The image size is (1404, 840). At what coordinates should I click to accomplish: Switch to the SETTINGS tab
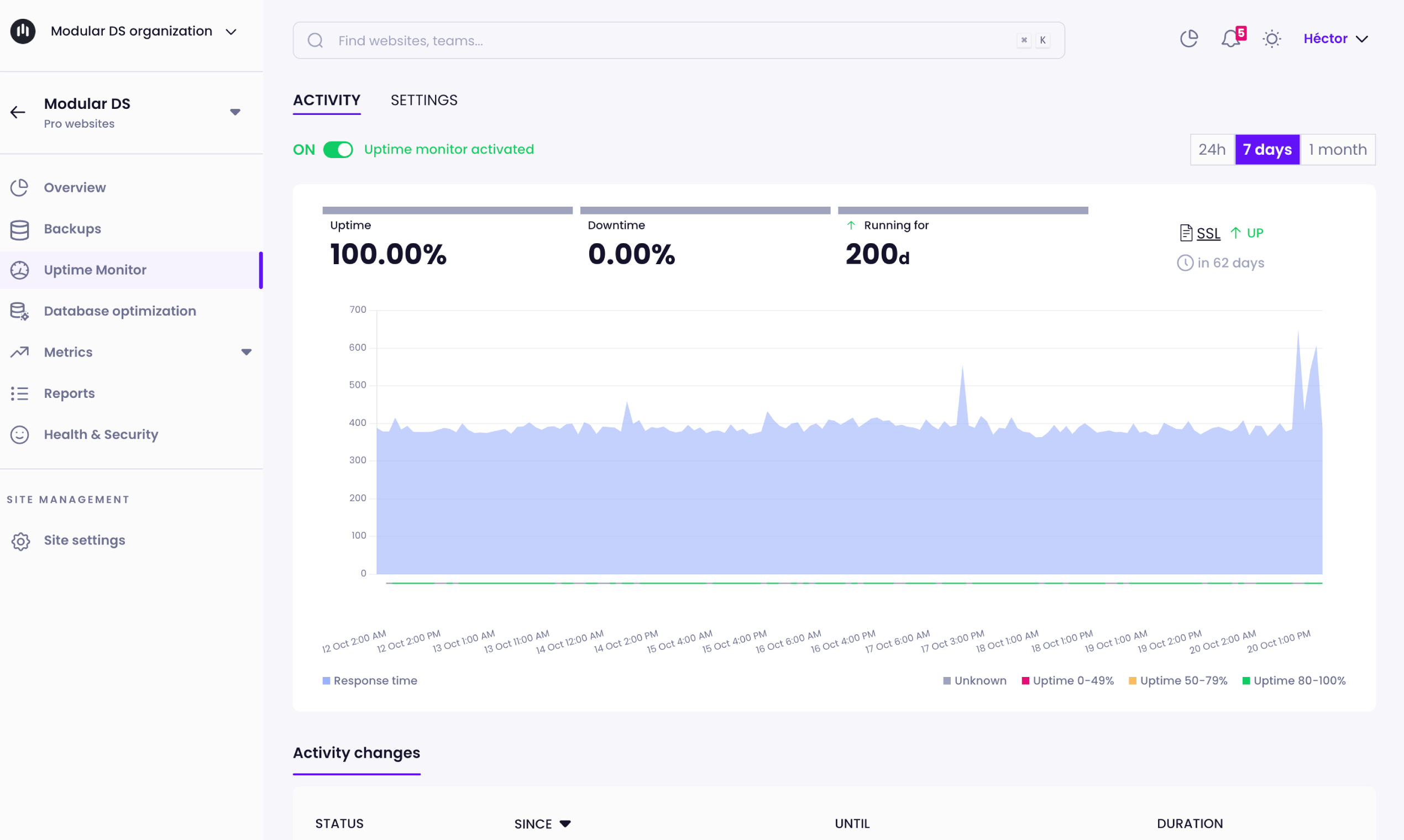coord(423,100)
